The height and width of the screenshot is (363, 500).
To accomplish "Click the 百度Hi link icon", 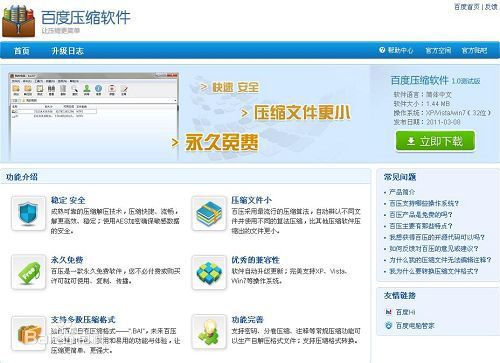I will point(388,312).
